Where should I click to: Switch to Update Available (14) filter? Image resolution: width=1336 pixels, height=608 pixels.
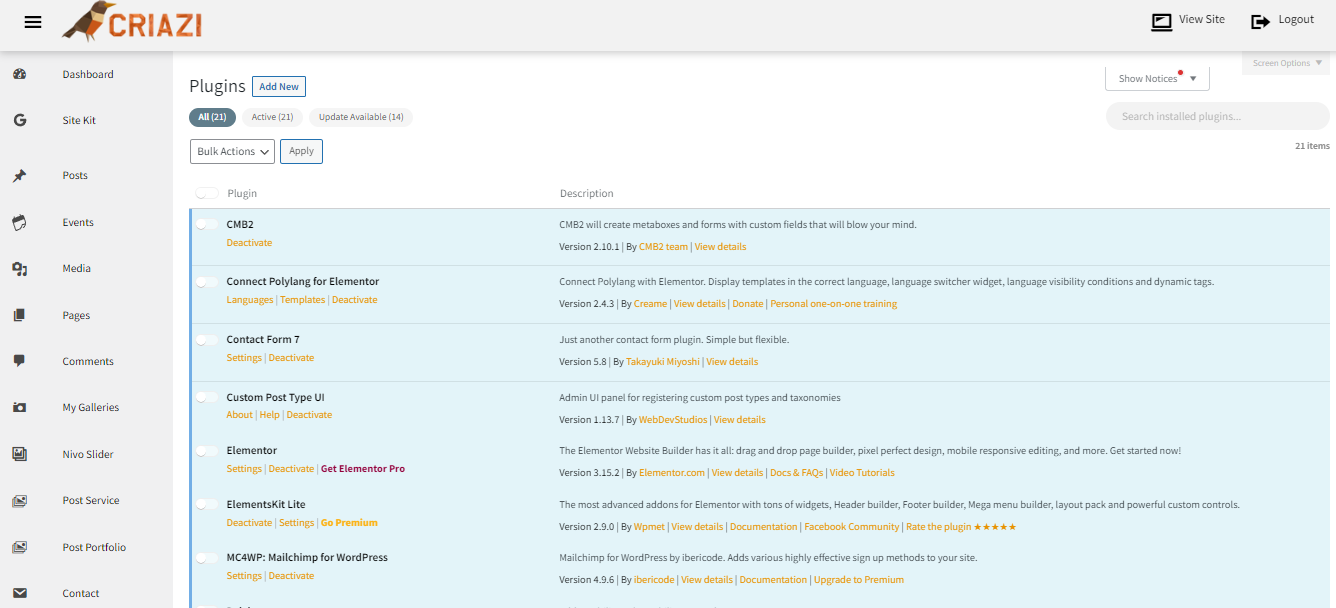tap(361, 118)
